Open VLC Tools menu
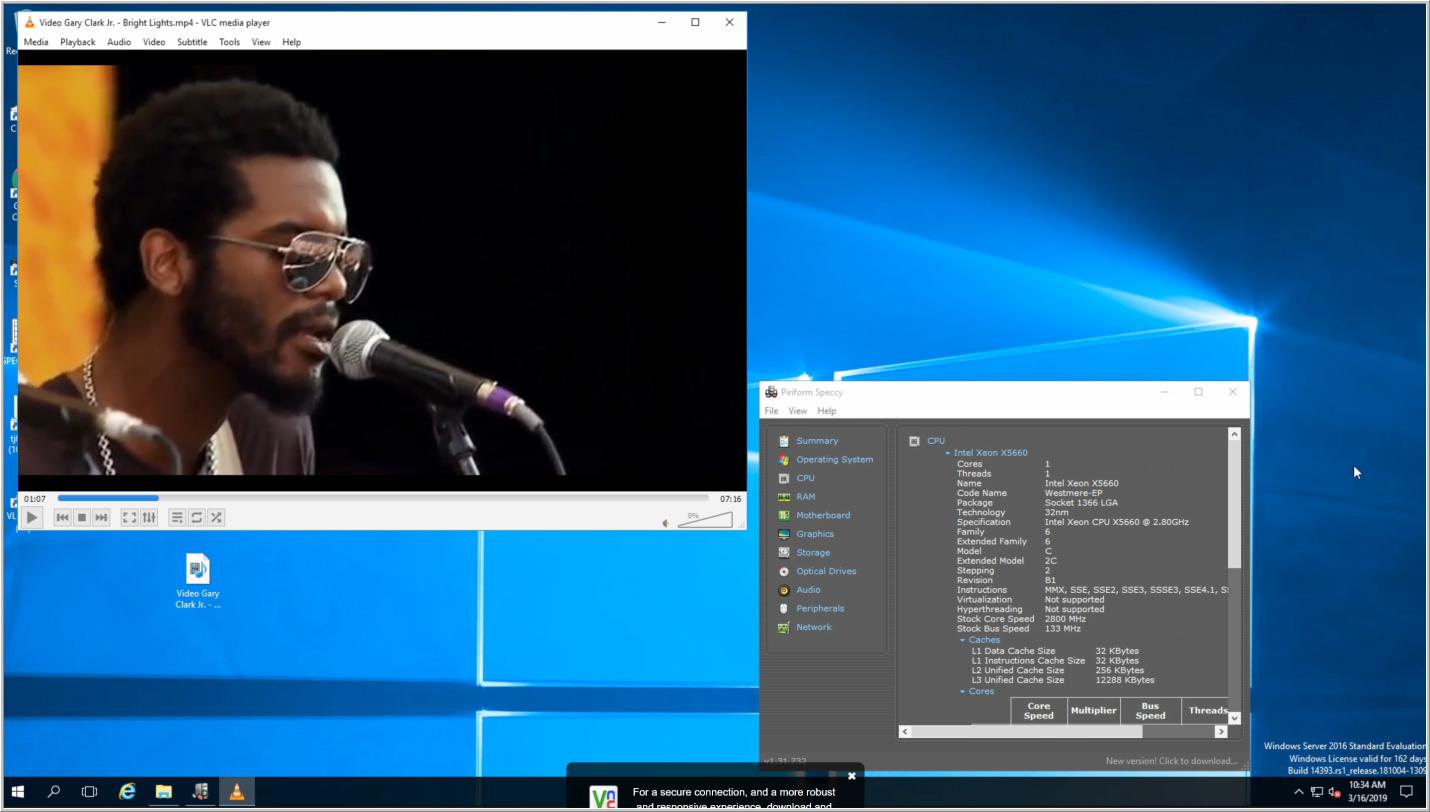Screen dimensions: 1430x812 (x=229, y=42)
